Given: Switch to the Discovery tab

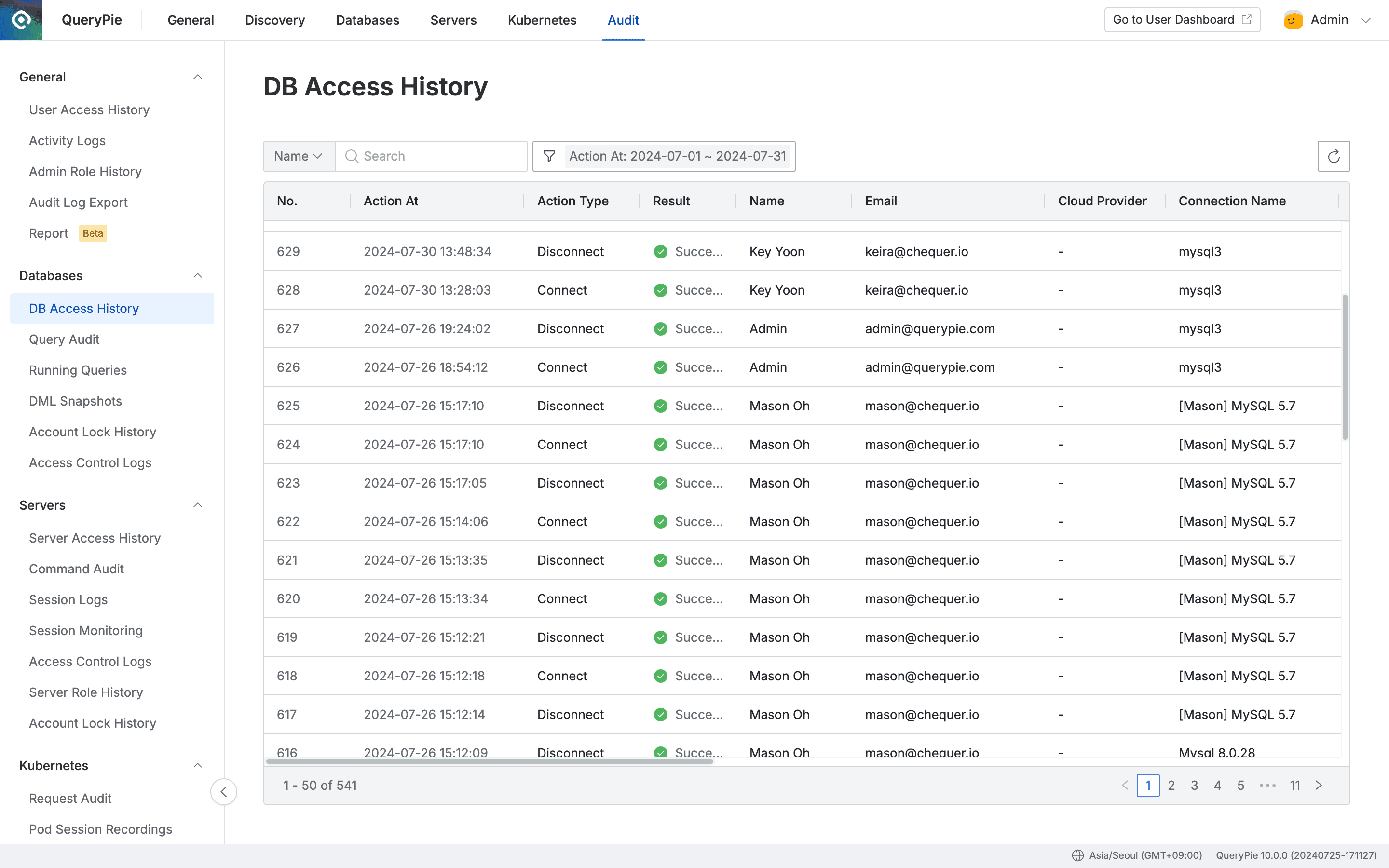Looking at the screenshot, I should pyautogui.click(x=274, y=20).
